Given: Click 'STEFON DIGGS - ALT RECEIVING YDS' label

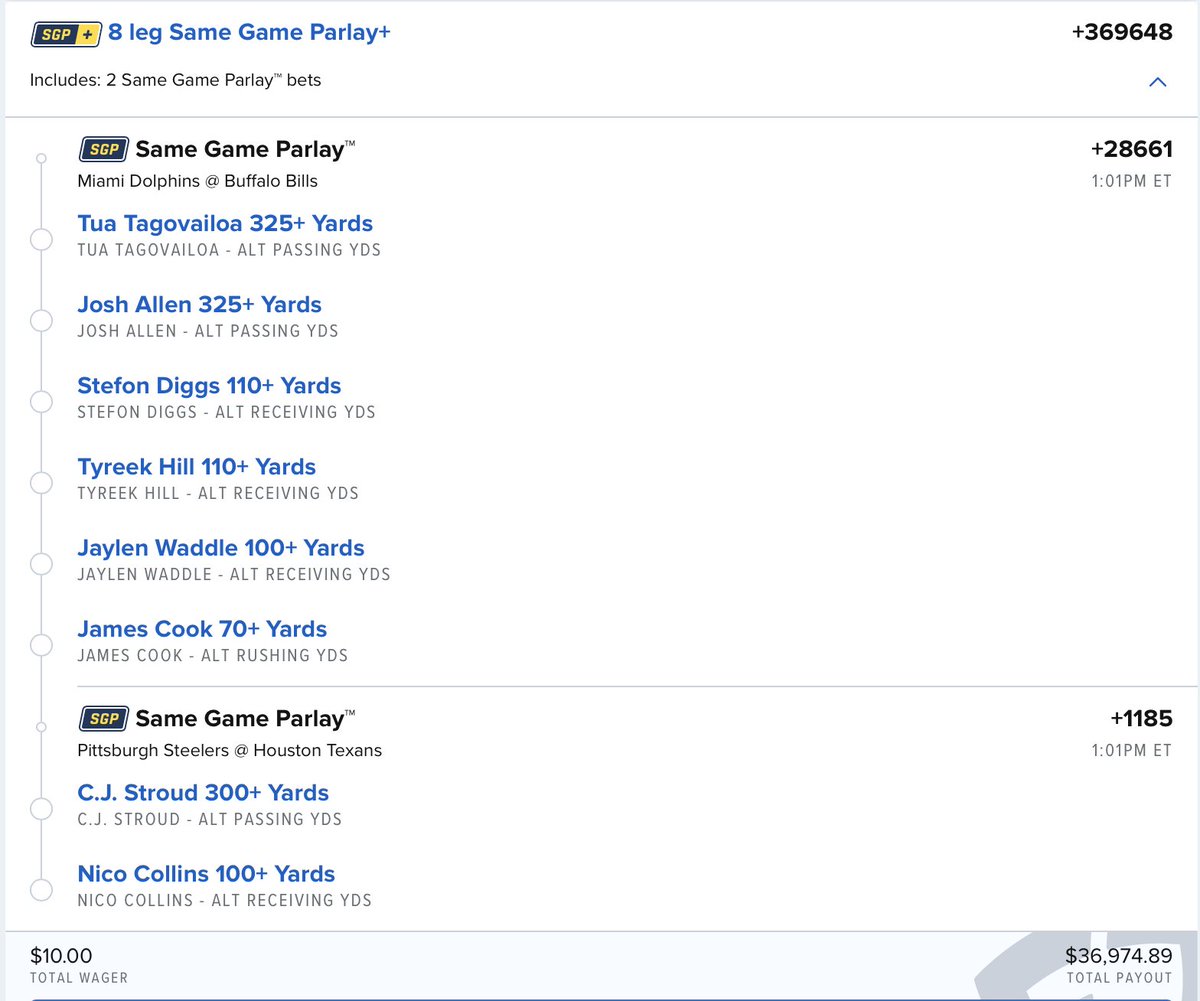Looking at the screenshot, I should [x=226, y=412].
